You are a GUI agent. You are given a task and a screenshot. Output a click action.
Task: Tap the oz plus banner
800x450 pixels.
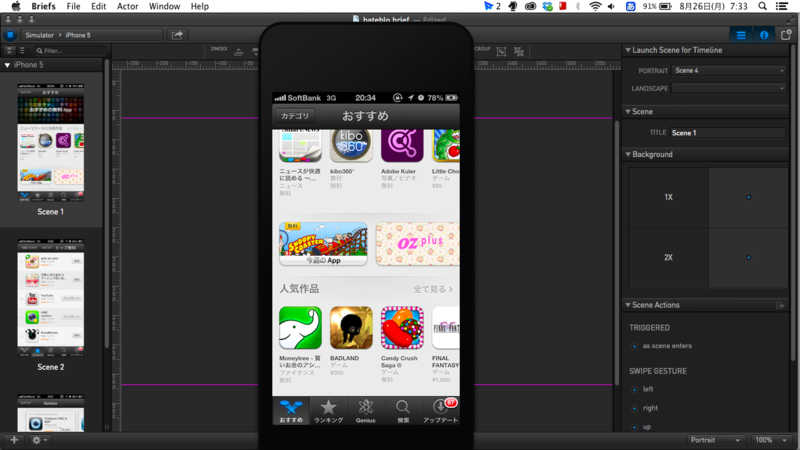417,244
